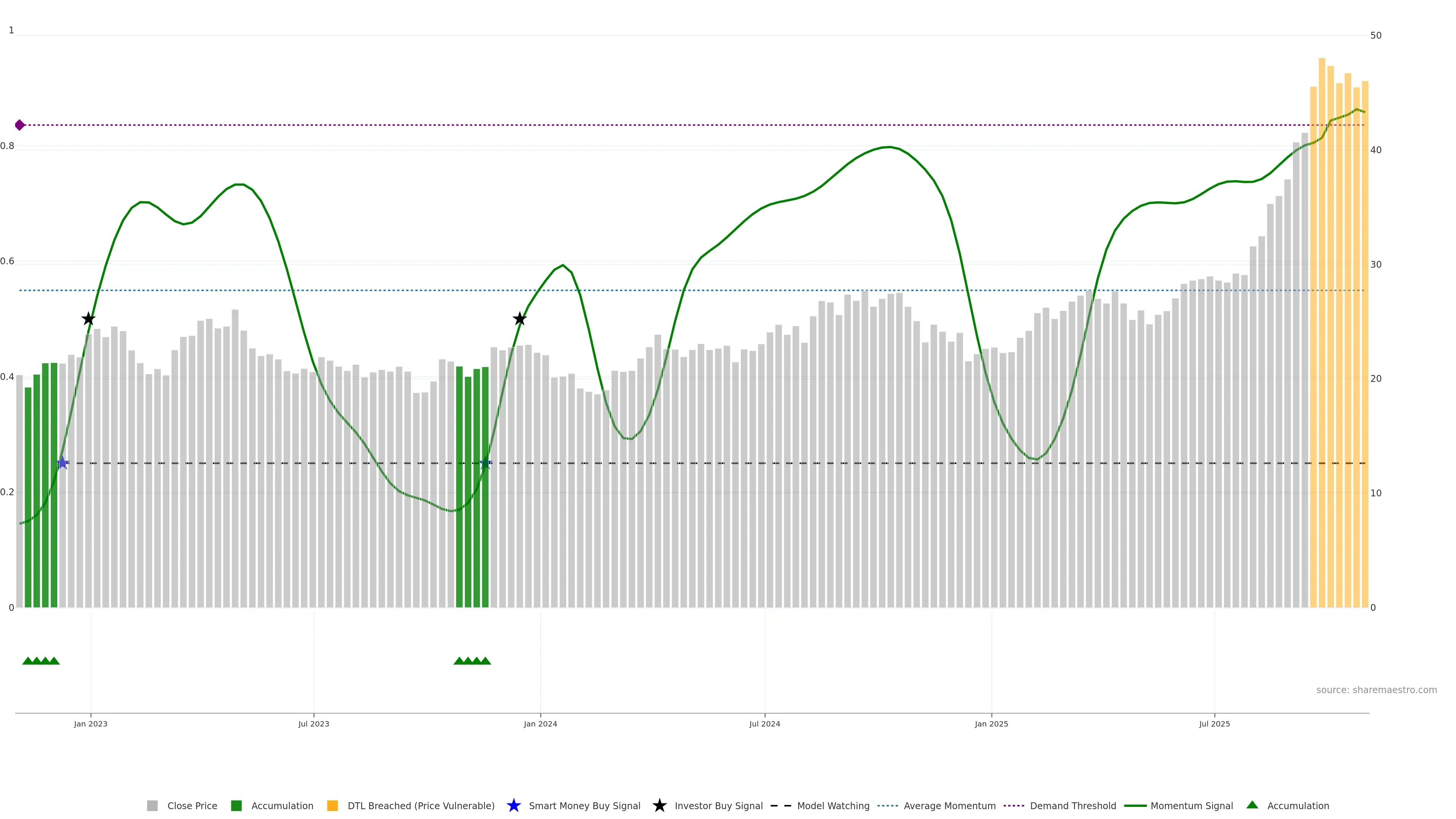Click the purple diamond Demand Threshold marker

click(x=20, y=125)
